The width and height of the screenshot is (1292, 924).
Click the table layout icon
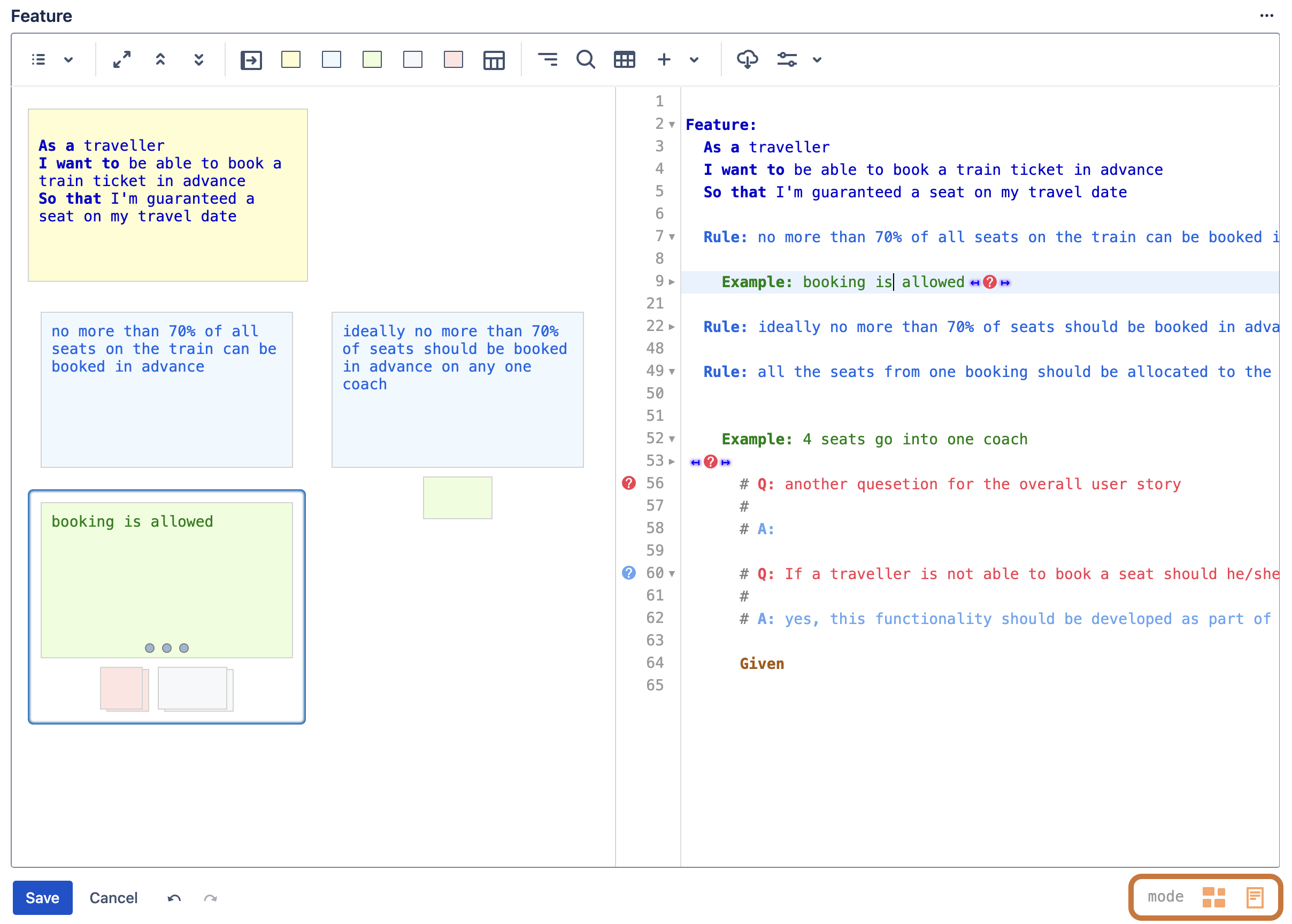click(x=494, y=60)
